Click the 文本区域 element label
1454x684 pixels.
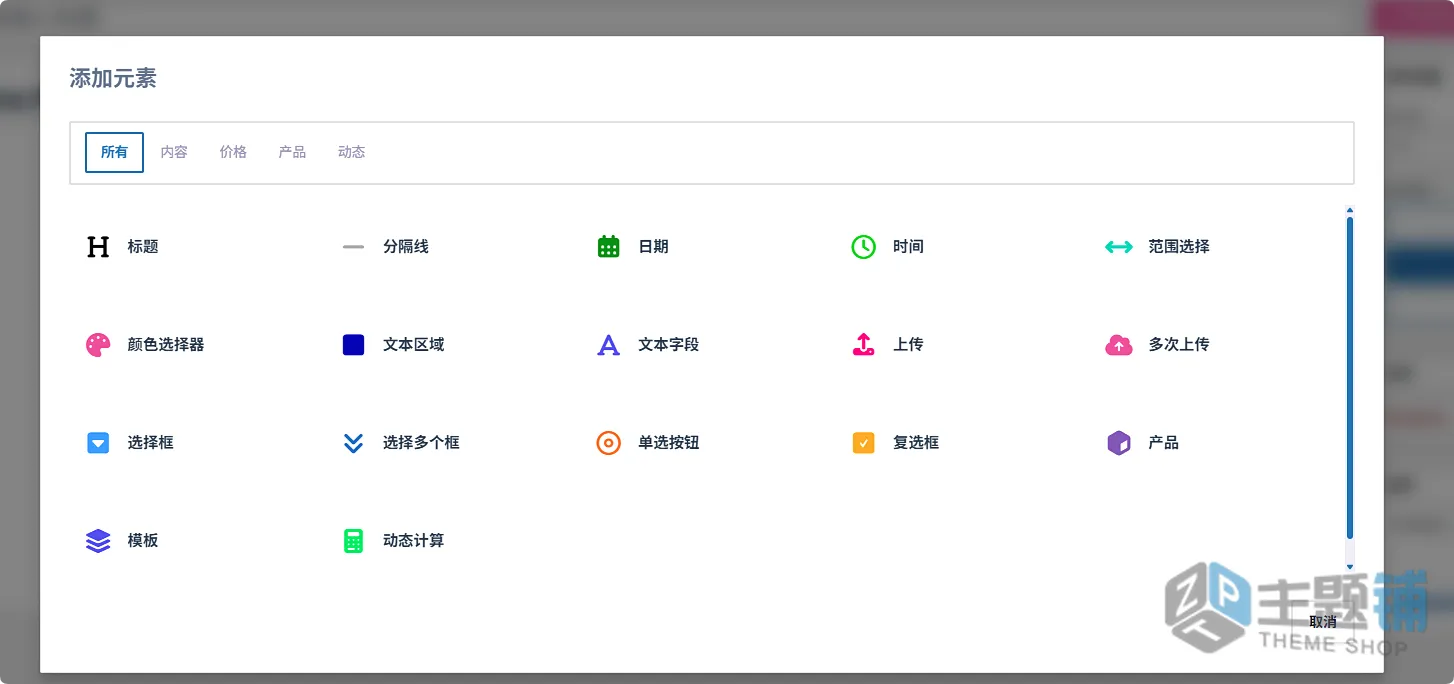(413, 345)
